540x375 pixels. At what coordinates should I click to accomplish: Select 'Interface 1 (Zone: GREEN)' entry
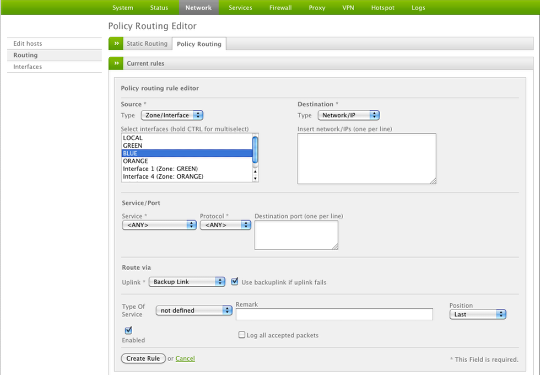pyautogui.click(x=187, y=169)
